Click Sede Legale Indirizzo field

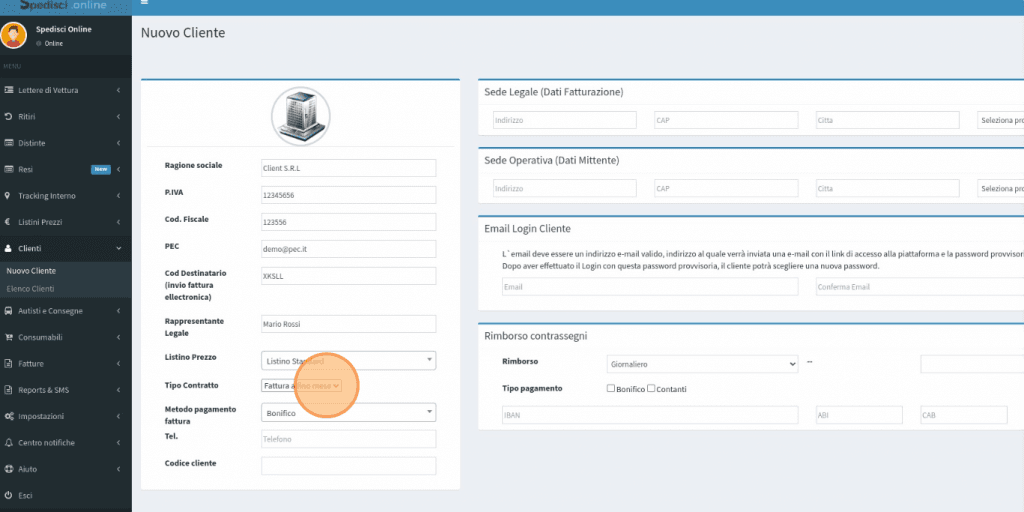tap(565, 120)
